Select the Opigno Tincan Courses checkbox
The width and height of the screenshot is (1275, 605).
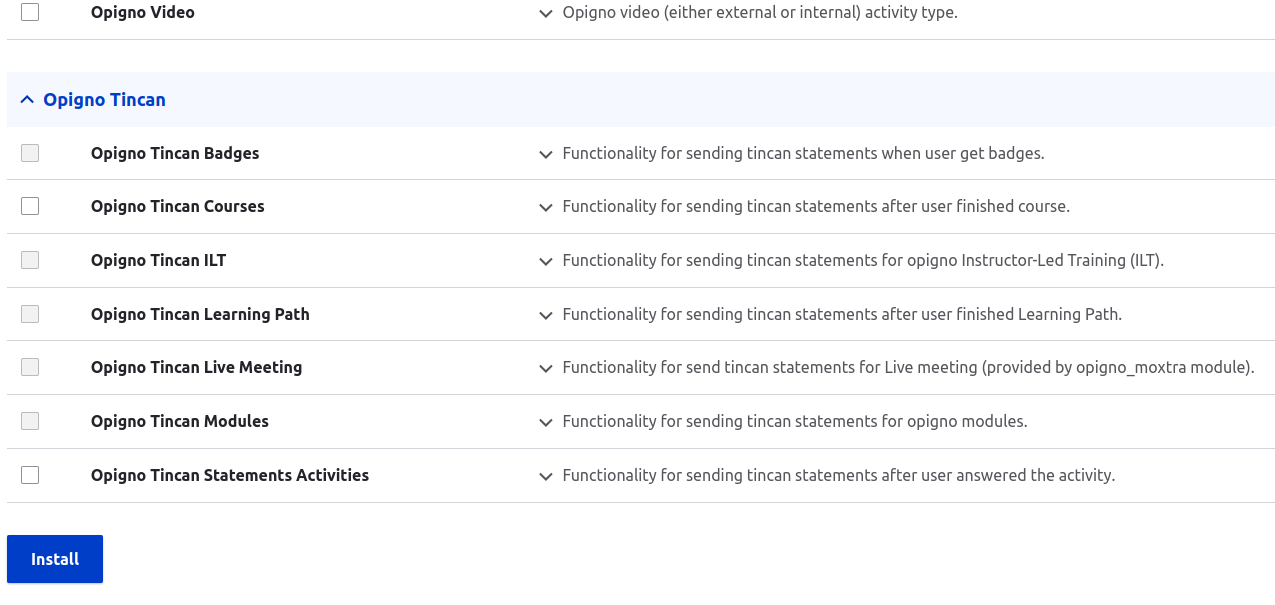pyautogui.click(x=29, y=206)
